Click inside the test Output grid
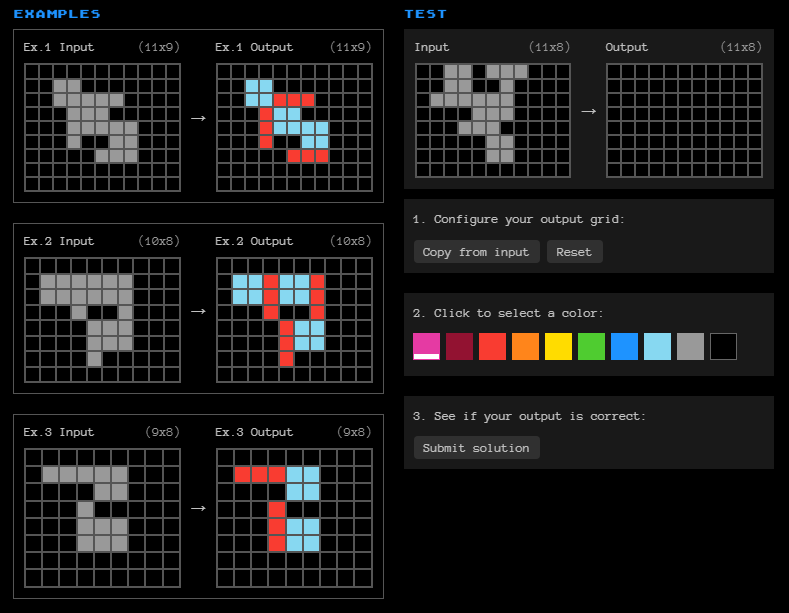 [x=684, y=120]
